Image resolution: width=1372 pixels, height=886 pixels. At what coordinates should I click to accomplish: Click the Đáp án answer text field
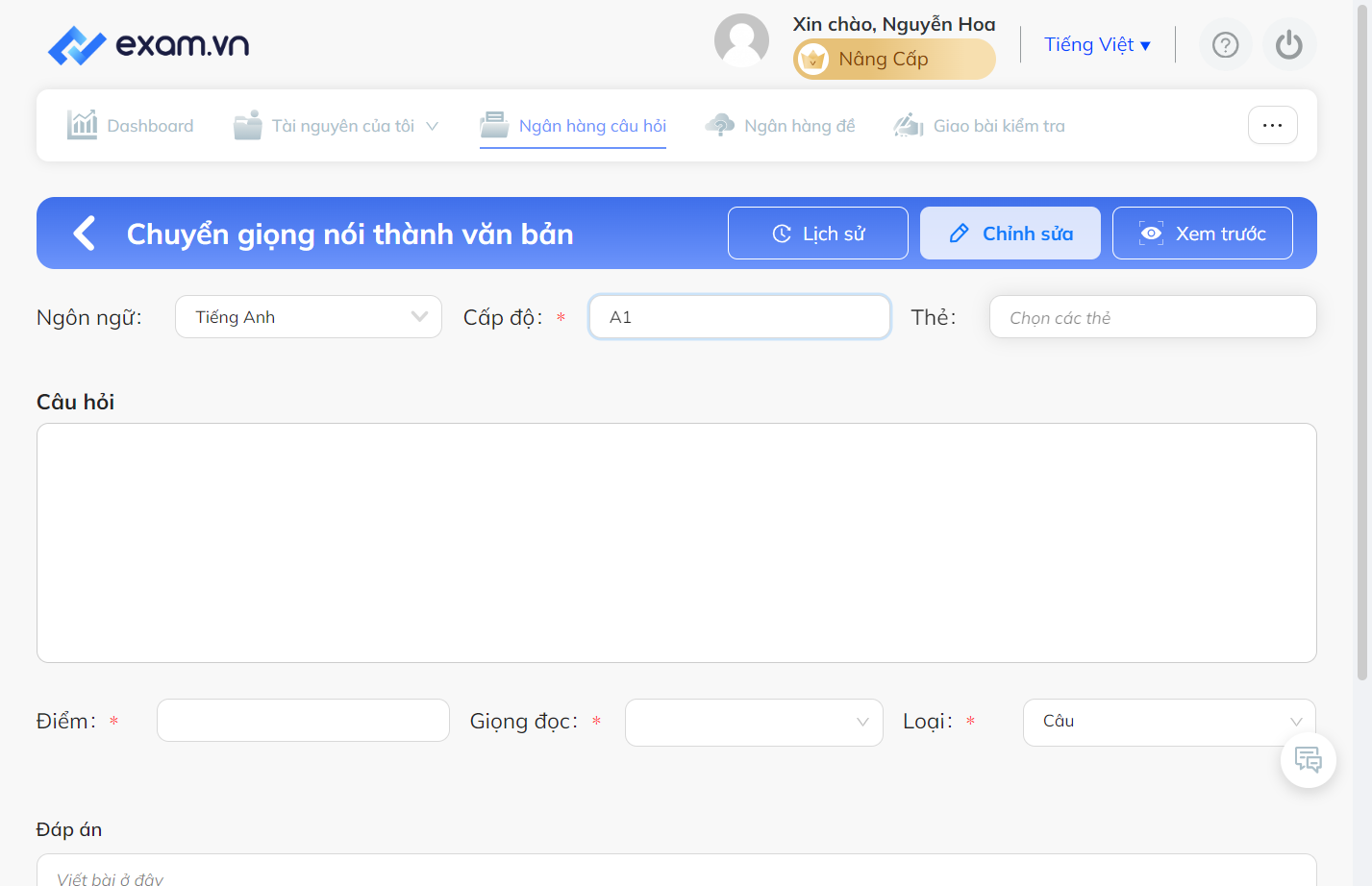677,871
